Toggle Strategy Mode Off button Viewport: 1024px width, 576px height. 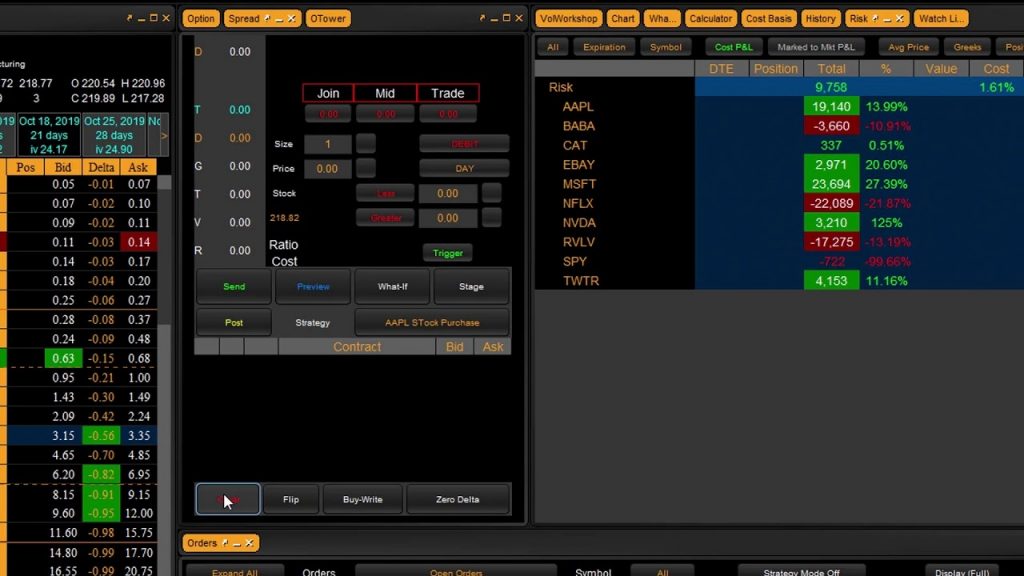click(801, 572)
